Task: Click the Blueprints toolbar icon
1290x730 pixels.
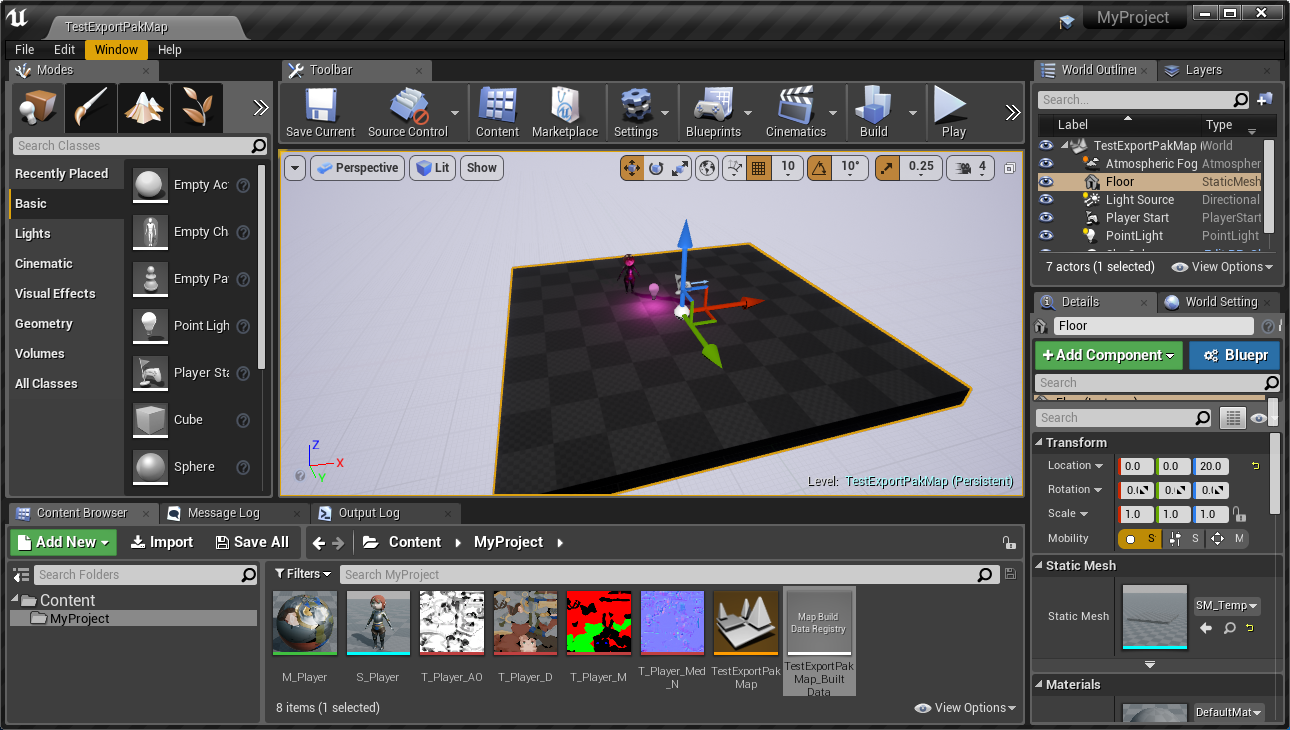Action: pos(712,105)
